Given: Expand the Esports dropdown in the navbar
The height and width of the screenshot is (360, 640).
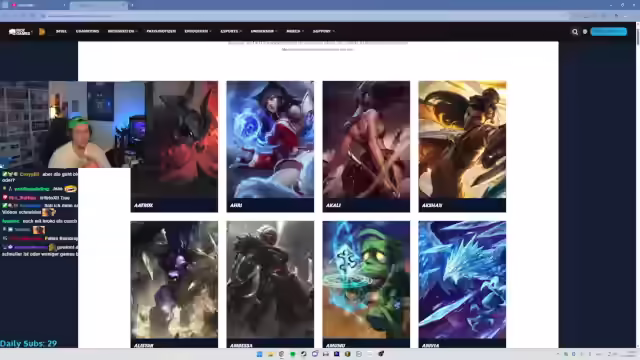Looking at the screenshot, I should coord(231,31).
